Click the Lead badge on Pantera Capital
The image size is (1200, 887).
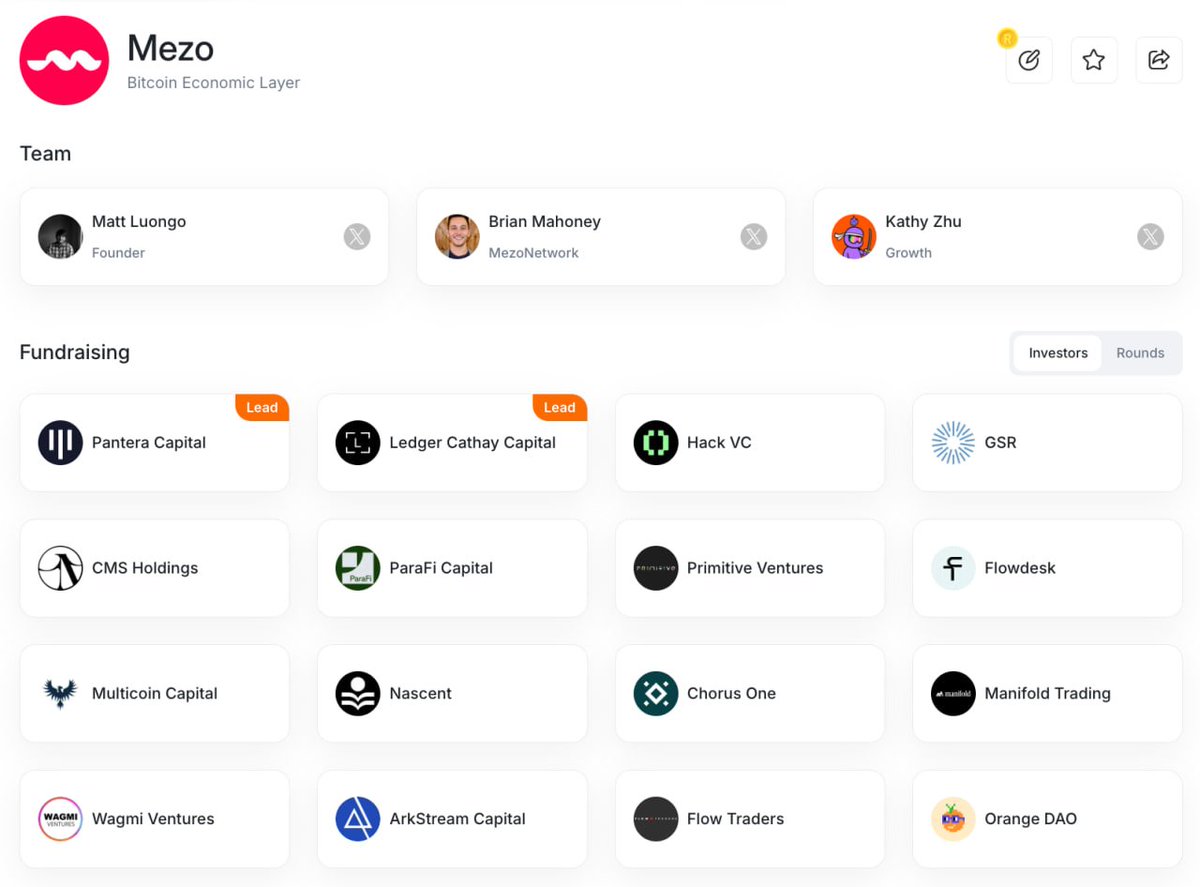coord(262,407)
